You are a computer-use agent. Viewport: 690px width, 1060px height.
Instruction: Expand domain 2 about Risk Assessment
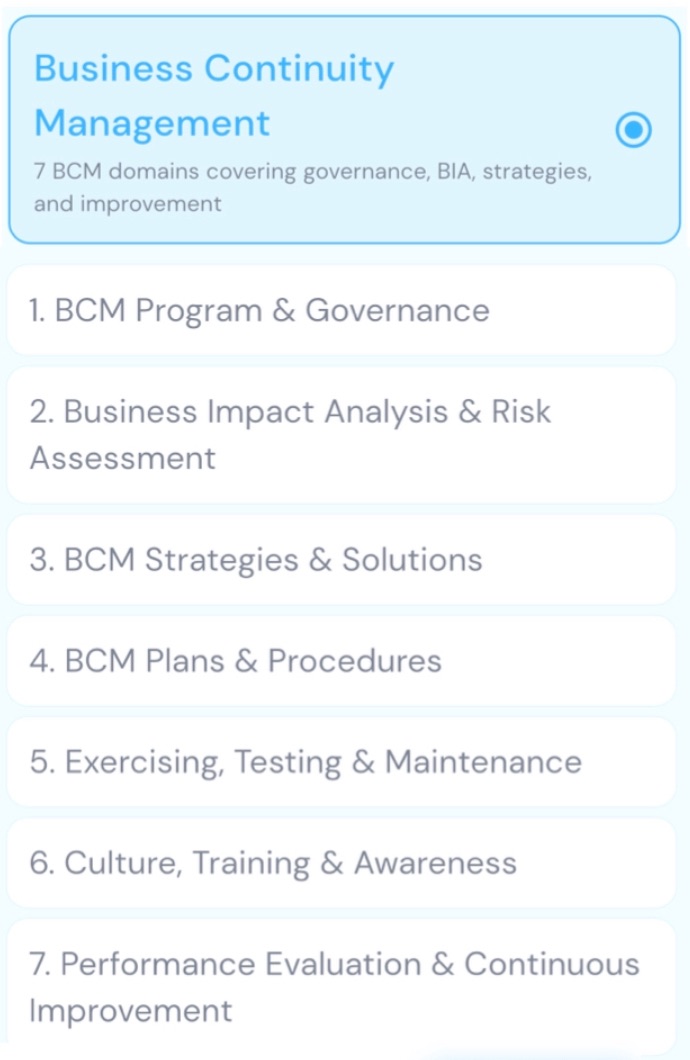click(342, 435)
